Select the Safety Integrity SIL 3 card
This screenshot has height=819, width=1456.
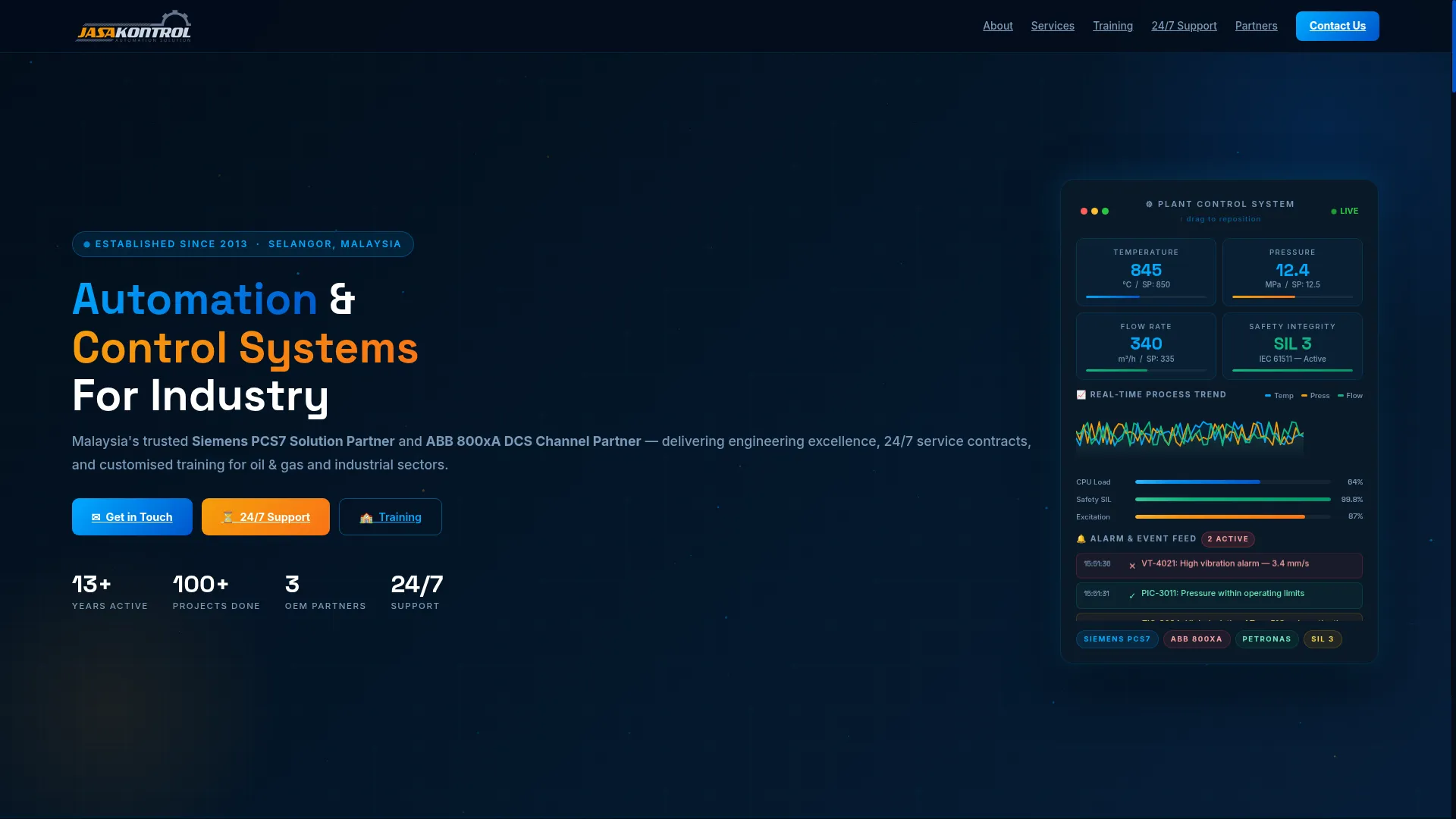click(1292, 346)
